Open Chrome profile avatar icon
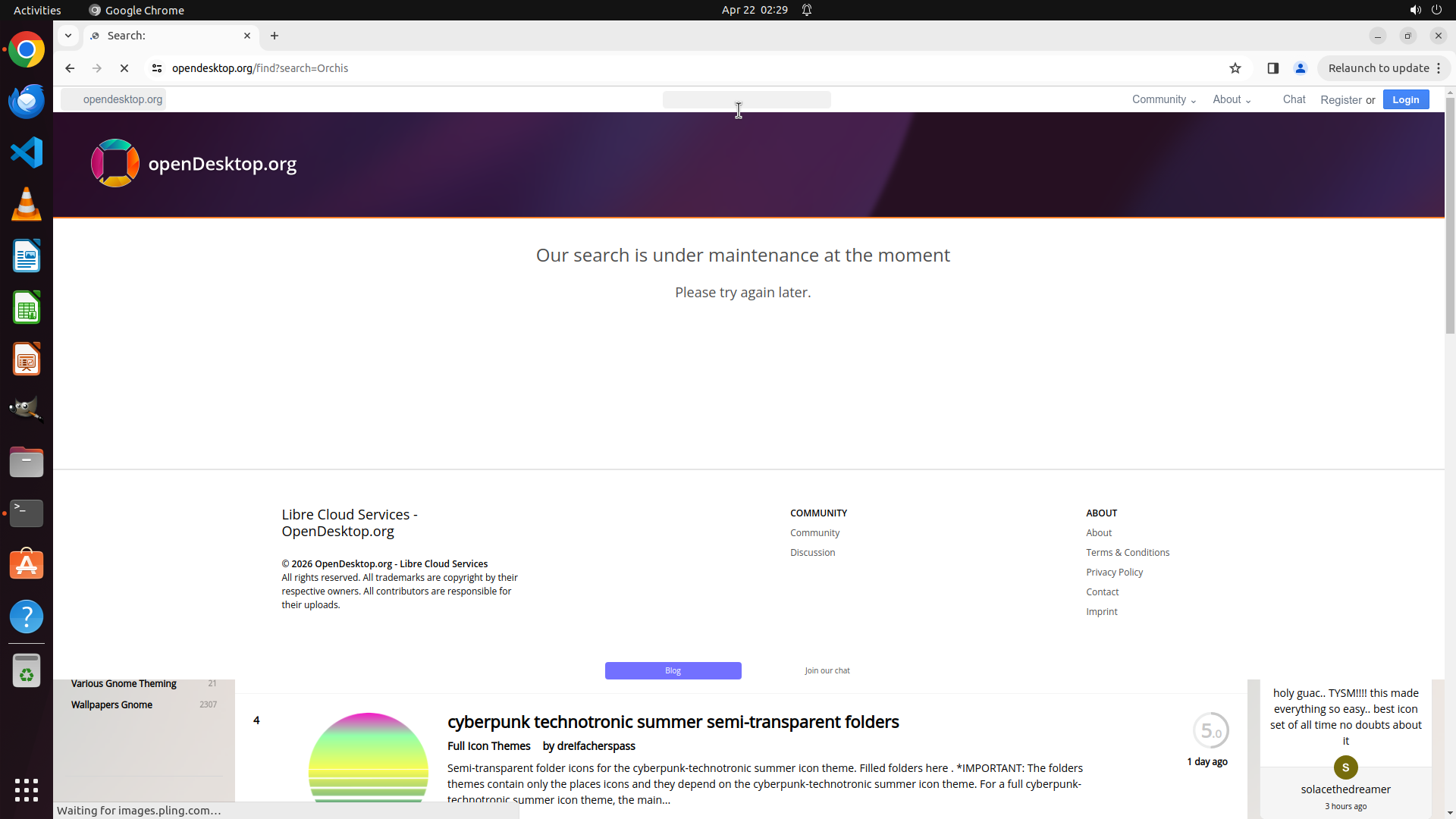Viewport: 1456px width, 819px height. (x=1301, y=68)
